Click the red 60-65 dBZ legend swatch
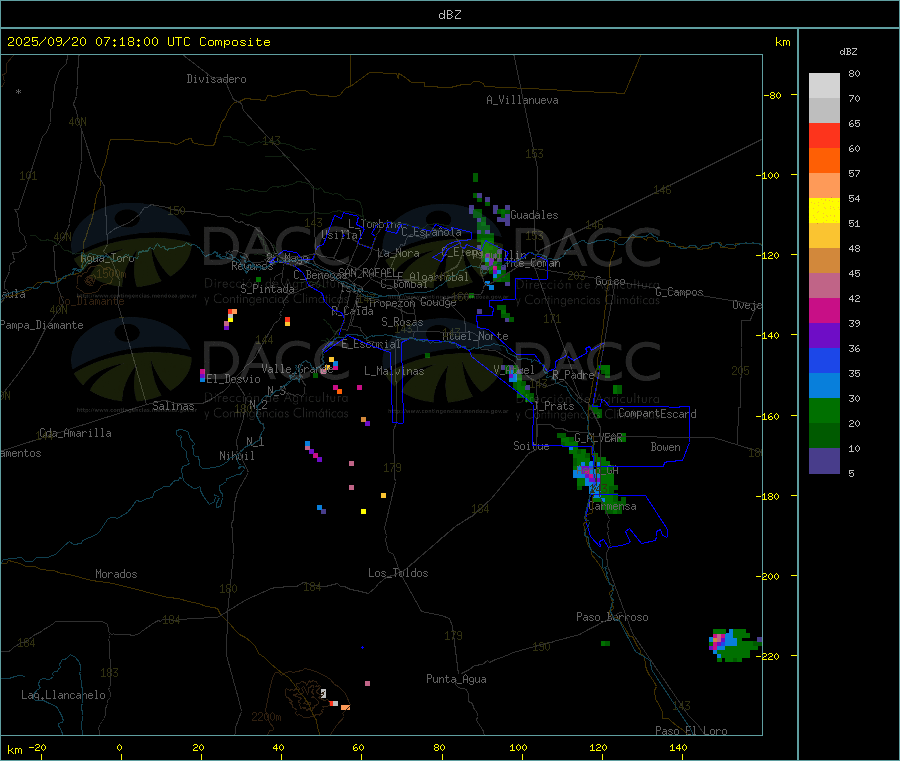The width and height of the screenshot is (900, 761). point(824,135)
